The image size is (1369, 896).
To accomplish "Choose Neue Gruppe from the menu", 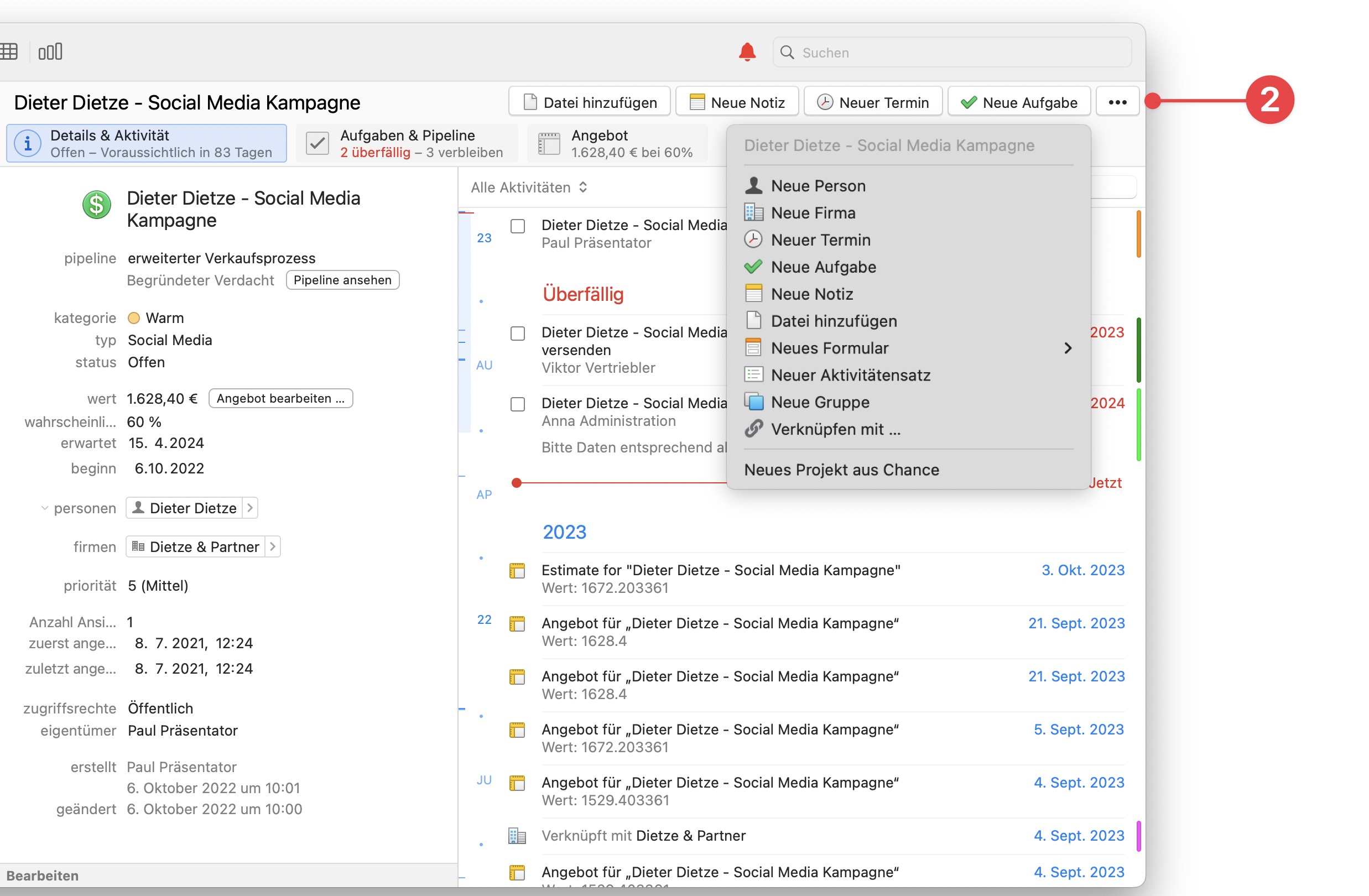I will (909, 402).
